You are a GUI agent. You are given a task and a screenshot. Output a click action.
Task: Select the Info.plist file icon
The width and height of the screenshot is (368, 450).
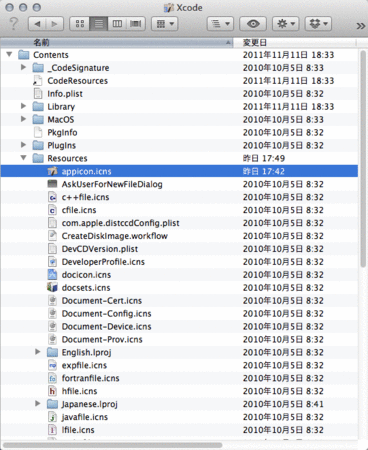38,94
